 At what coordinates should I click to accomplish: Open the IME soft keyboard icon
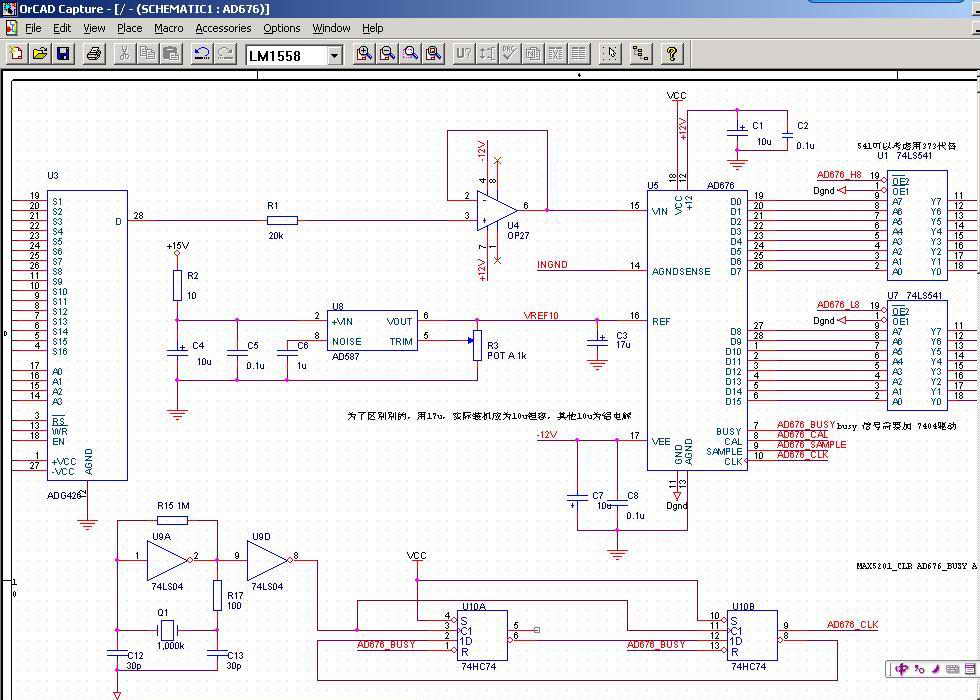pyautogui.click(x=952, y=669)
